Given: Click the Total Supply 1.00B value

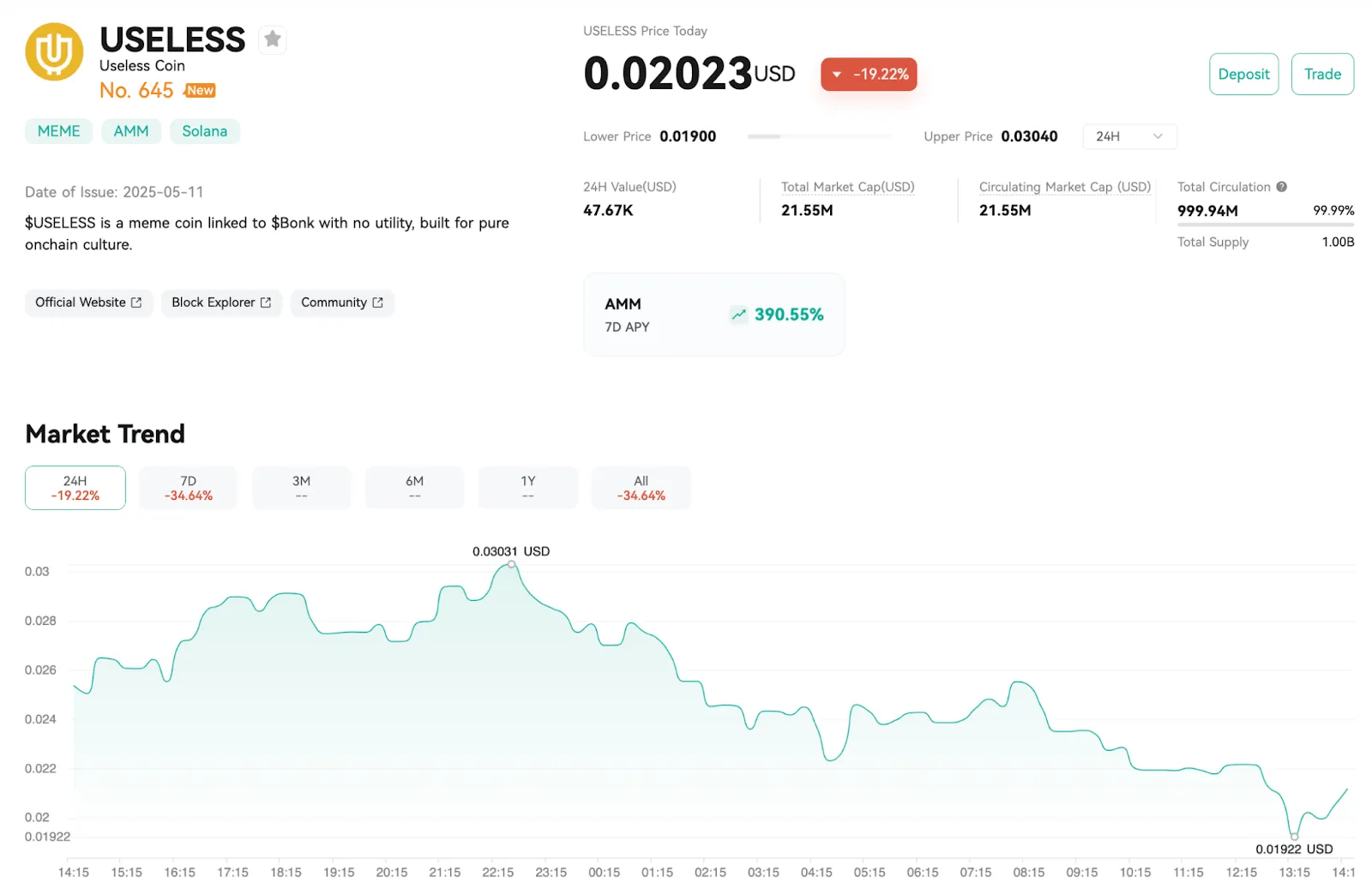Looking at the screenshot, I should [1338, 242].
